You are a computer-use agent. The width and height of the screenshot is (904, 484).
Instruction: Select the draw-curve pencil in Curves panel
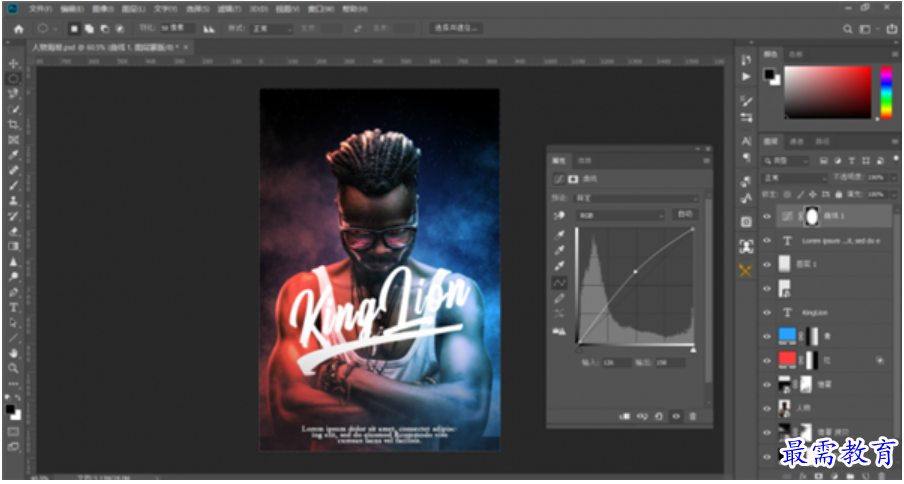coord(559,298)
